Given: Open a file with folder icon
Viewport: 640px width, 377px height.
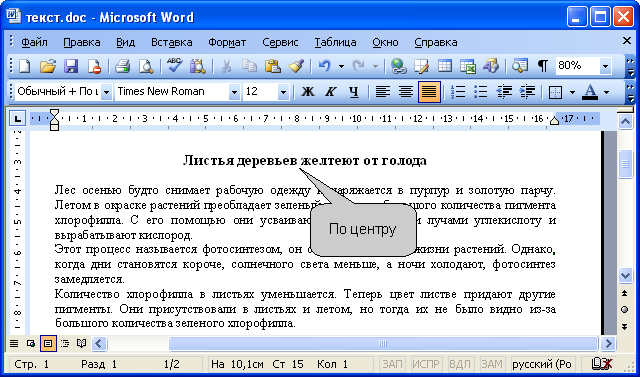Looking at the screenshot, I should 48,66.
